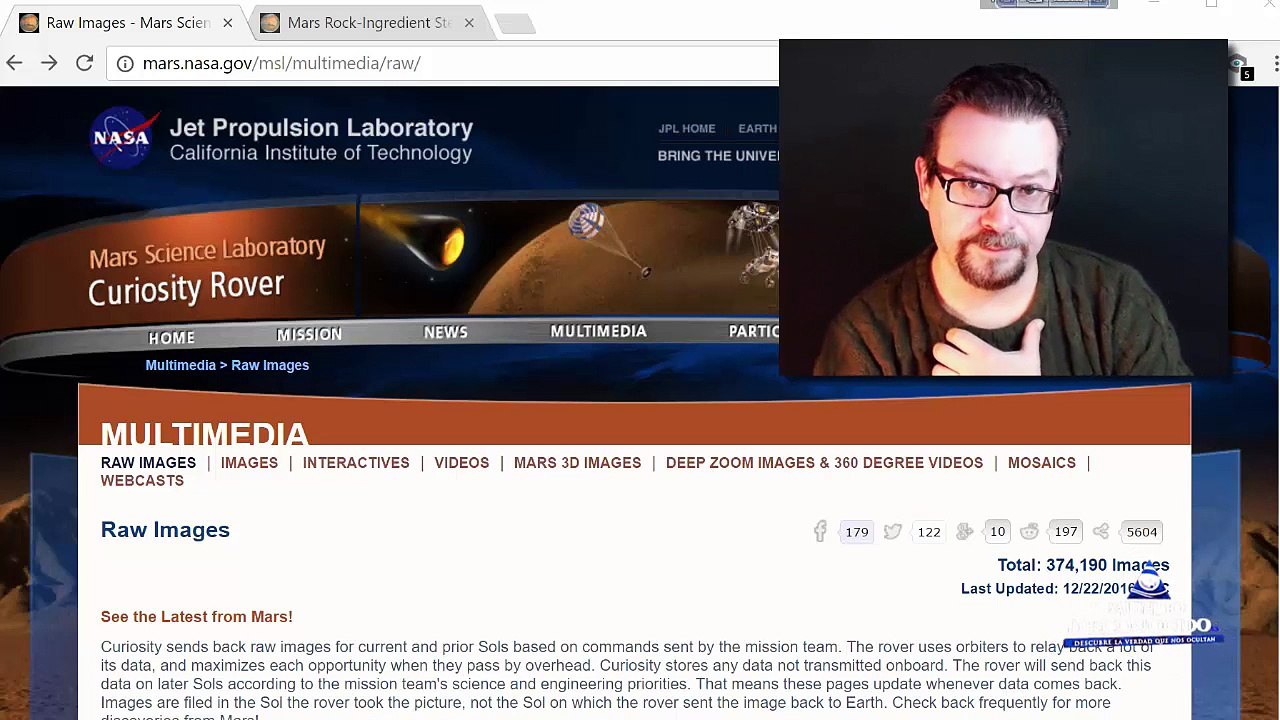Close the Raw Images browser tab
Screen dimensions: 1280x720
(227, 23)
